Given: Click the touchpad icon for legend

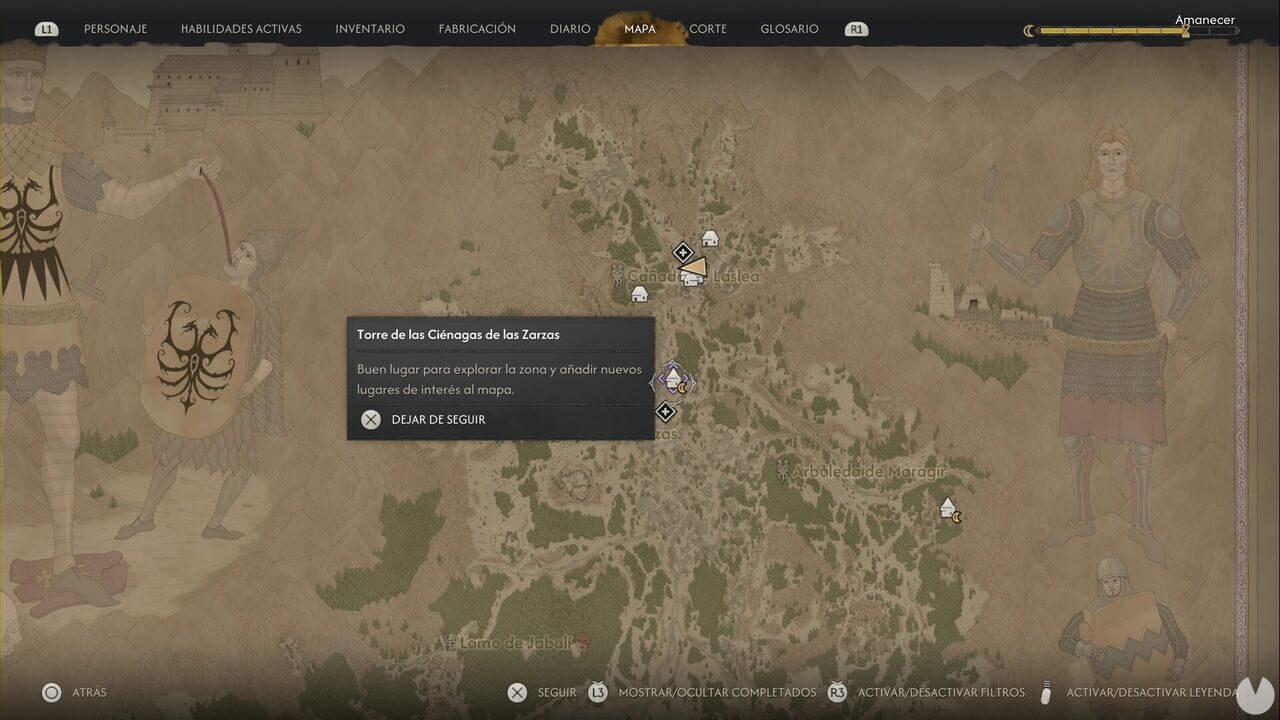Looking at the screenshot, I should click(1046, 692).
